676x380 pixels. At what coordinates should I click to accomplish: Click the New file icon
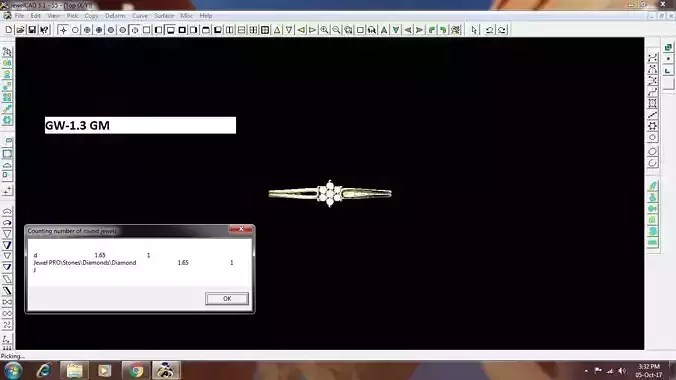tap(9, 30)
